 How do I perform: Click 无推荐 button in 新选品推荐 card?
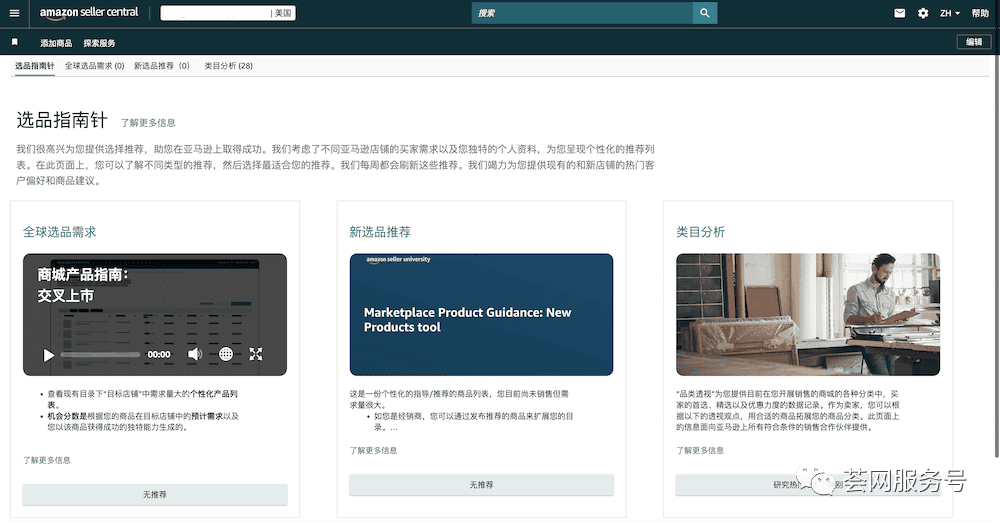[x=482, y=485]
